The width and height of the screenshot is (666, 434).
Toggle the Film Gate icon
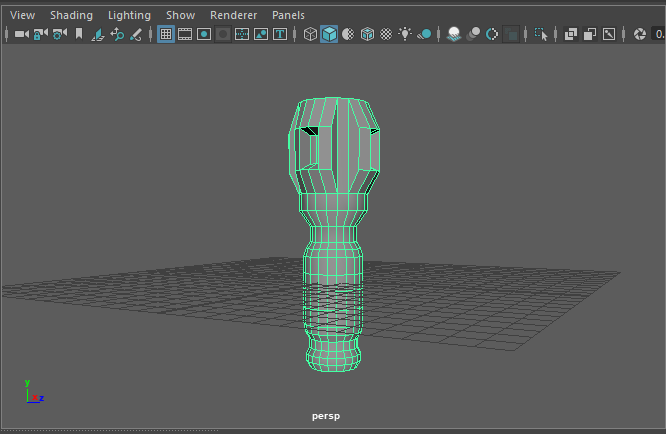tap(185, 34)
